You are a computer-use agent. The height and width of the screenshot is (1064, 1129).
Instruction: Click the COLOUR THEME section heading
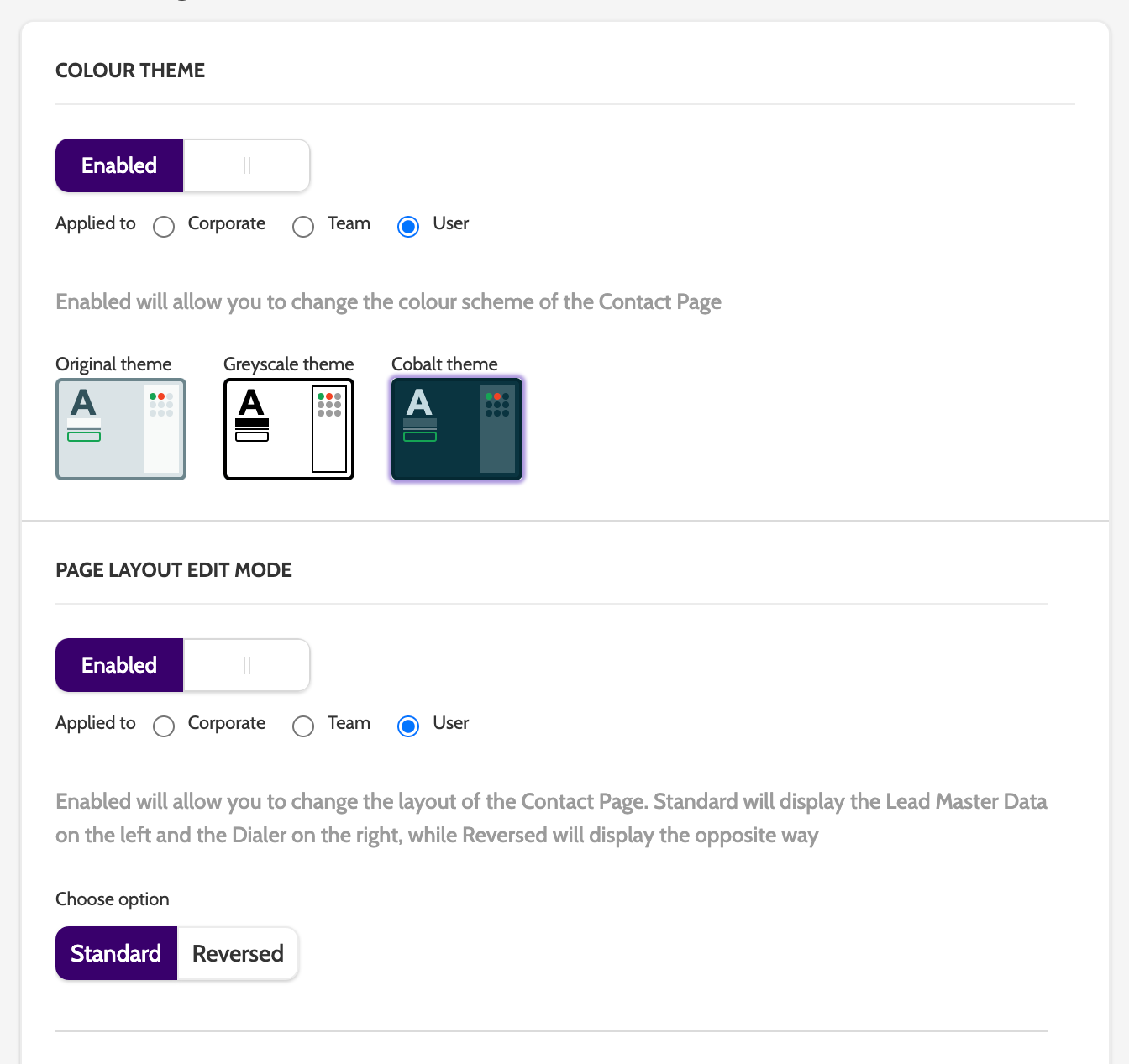point(130,71)
